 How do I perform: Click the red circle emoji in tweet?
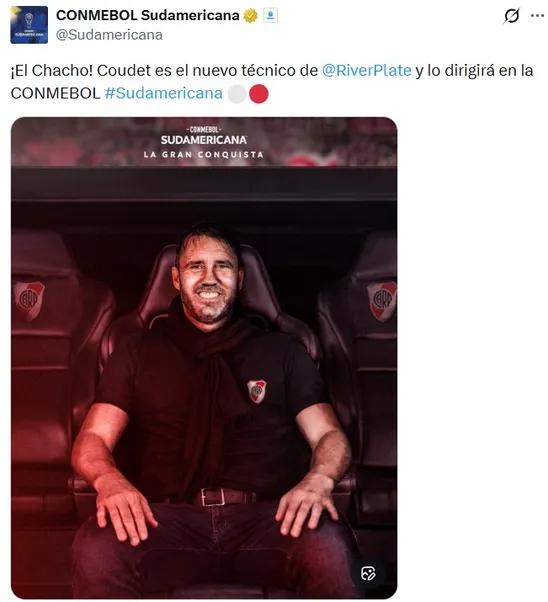coord(259,94)
